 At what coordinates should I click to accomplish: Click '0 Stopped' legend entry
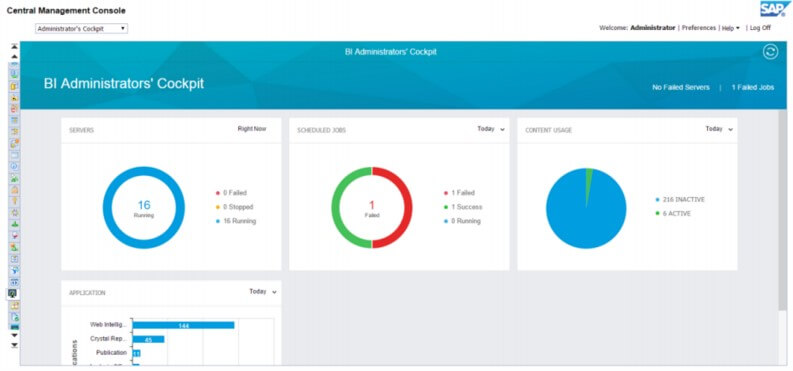[234, 207]
